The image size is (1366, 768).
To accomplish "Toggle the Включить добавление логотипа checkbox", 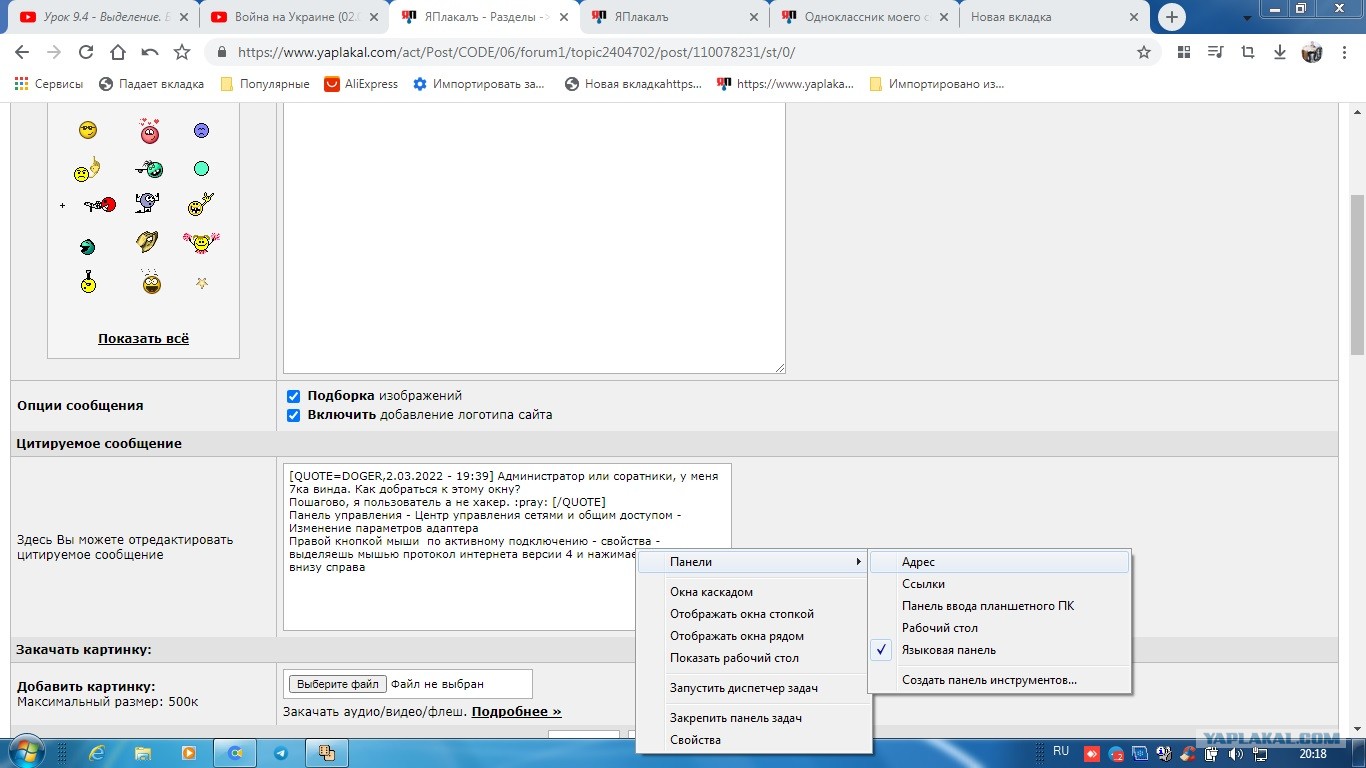I will coord(294,415).
